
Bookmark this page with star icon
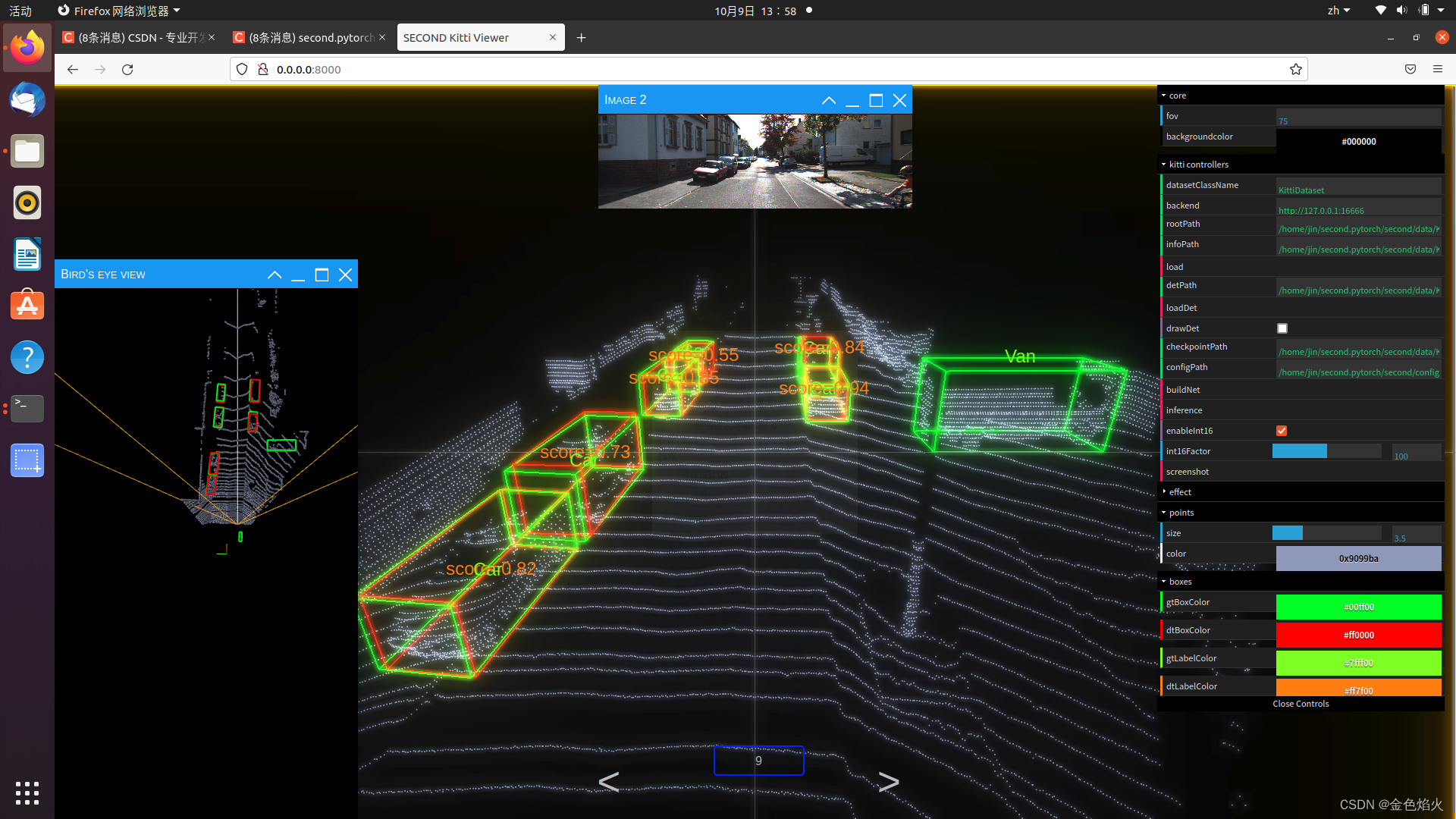click(x=1296, y=69)
